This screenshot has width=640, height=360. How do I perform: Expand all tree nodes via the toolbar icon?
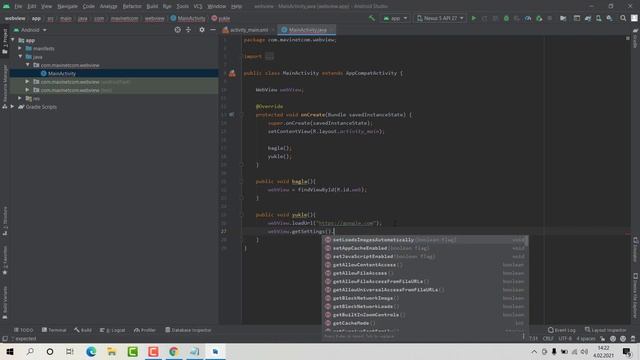[188, 30]
